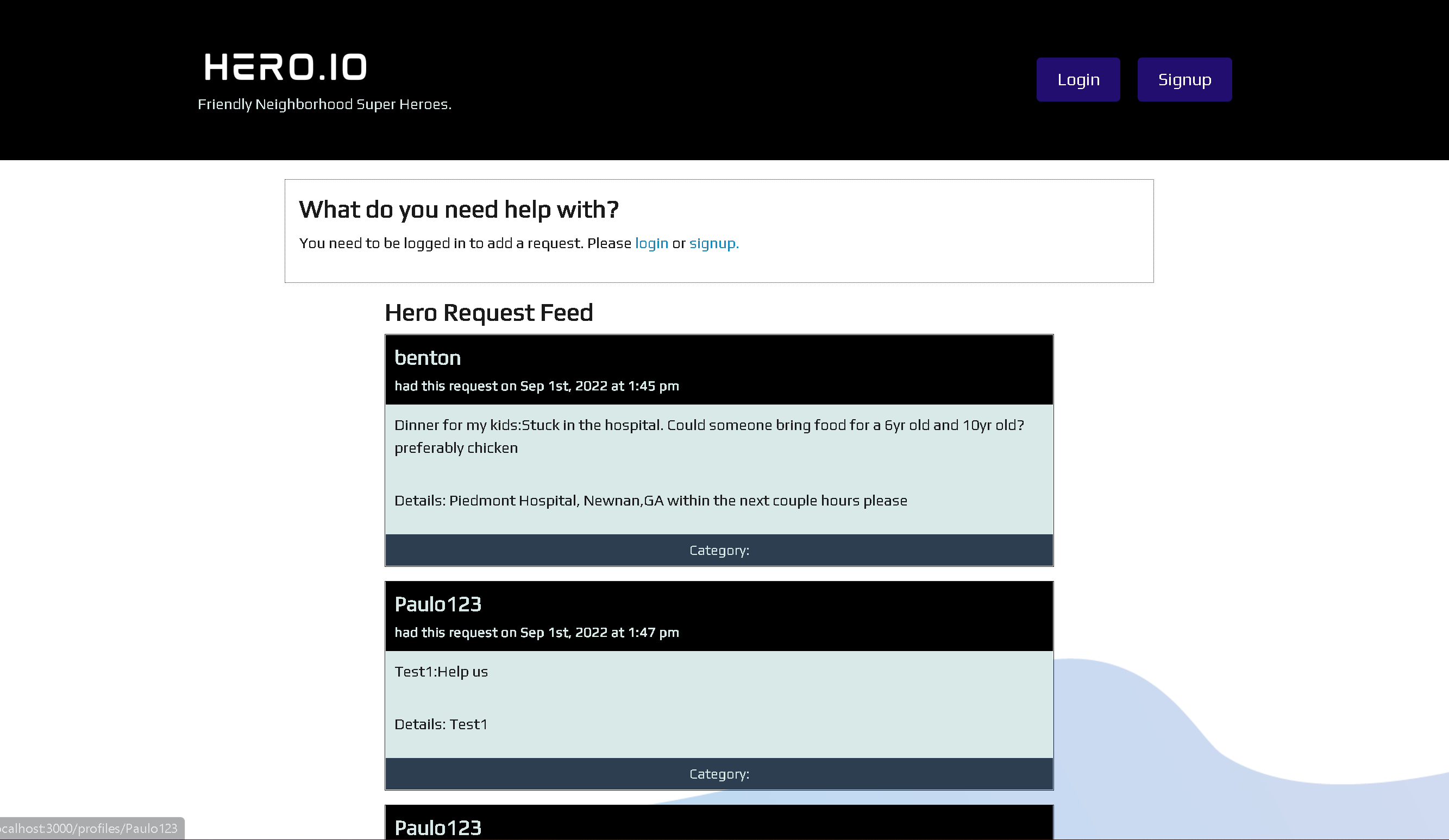The image size is (1449, 840).
Task: Click the 1:47 pm request timestamp
Action: [x=536, y=632]
